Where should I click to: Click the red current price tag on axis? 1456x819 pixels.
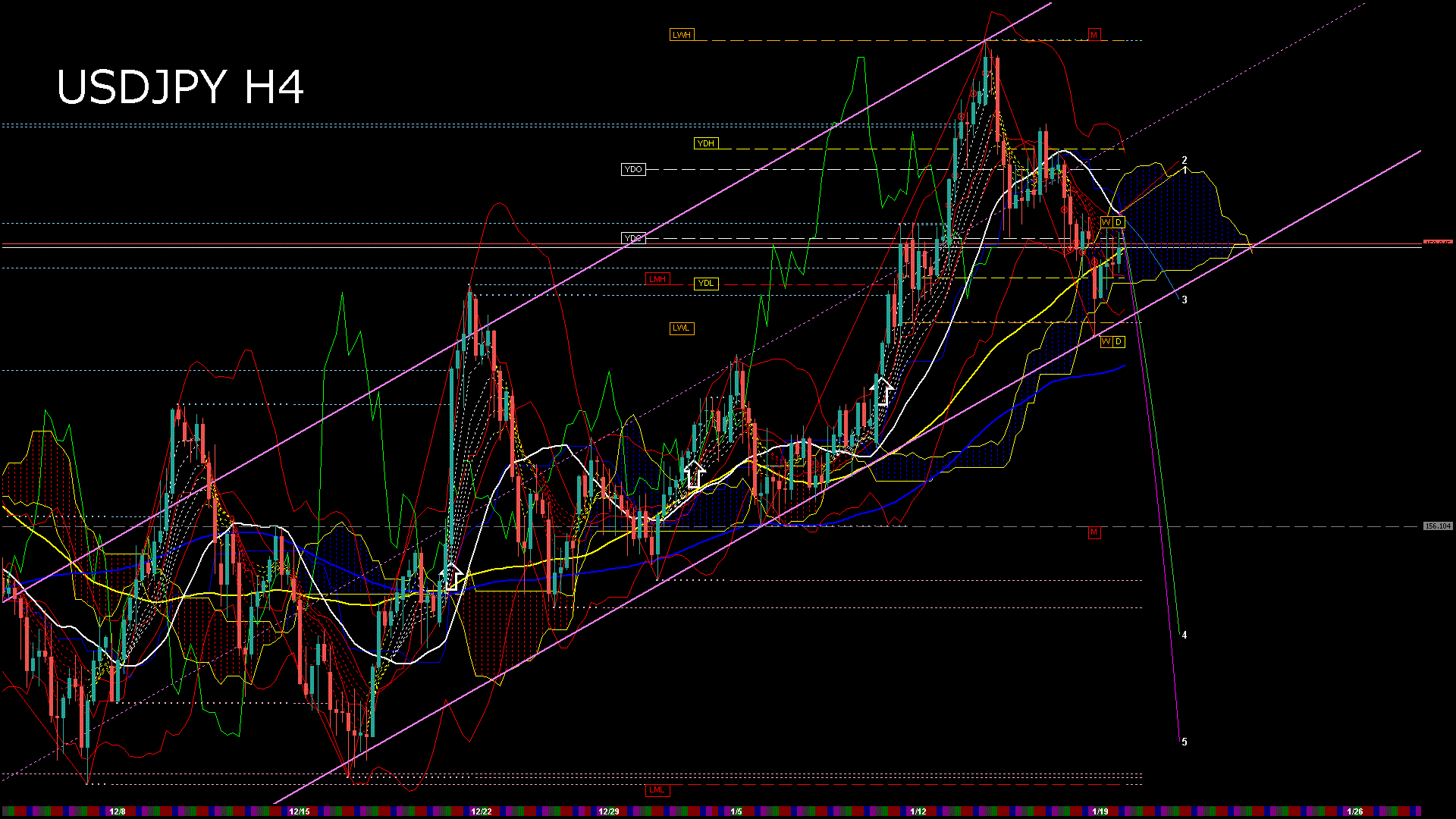coord(1437,243)
